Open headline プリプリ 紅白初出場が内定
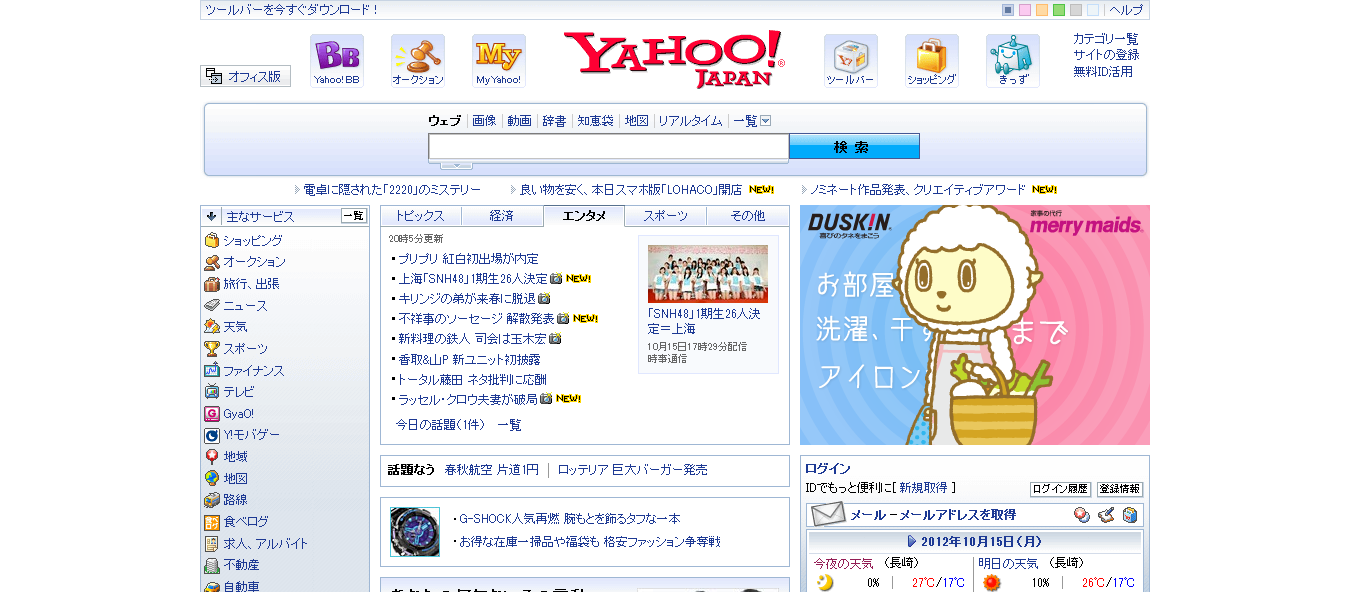This screenshot has height=592, width=1349. (x=468, y=258)
